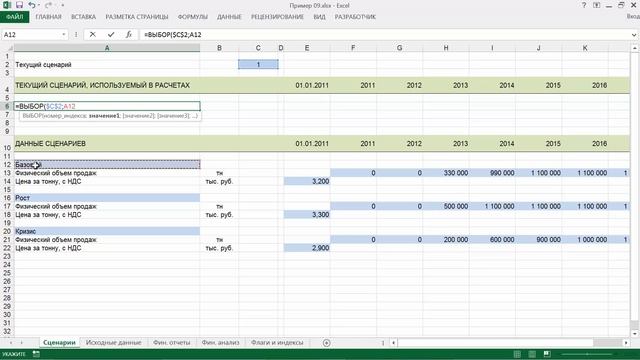Click cell showing 990 000
This screenshot has height=360, width=640.
click(x=493, y=173)
